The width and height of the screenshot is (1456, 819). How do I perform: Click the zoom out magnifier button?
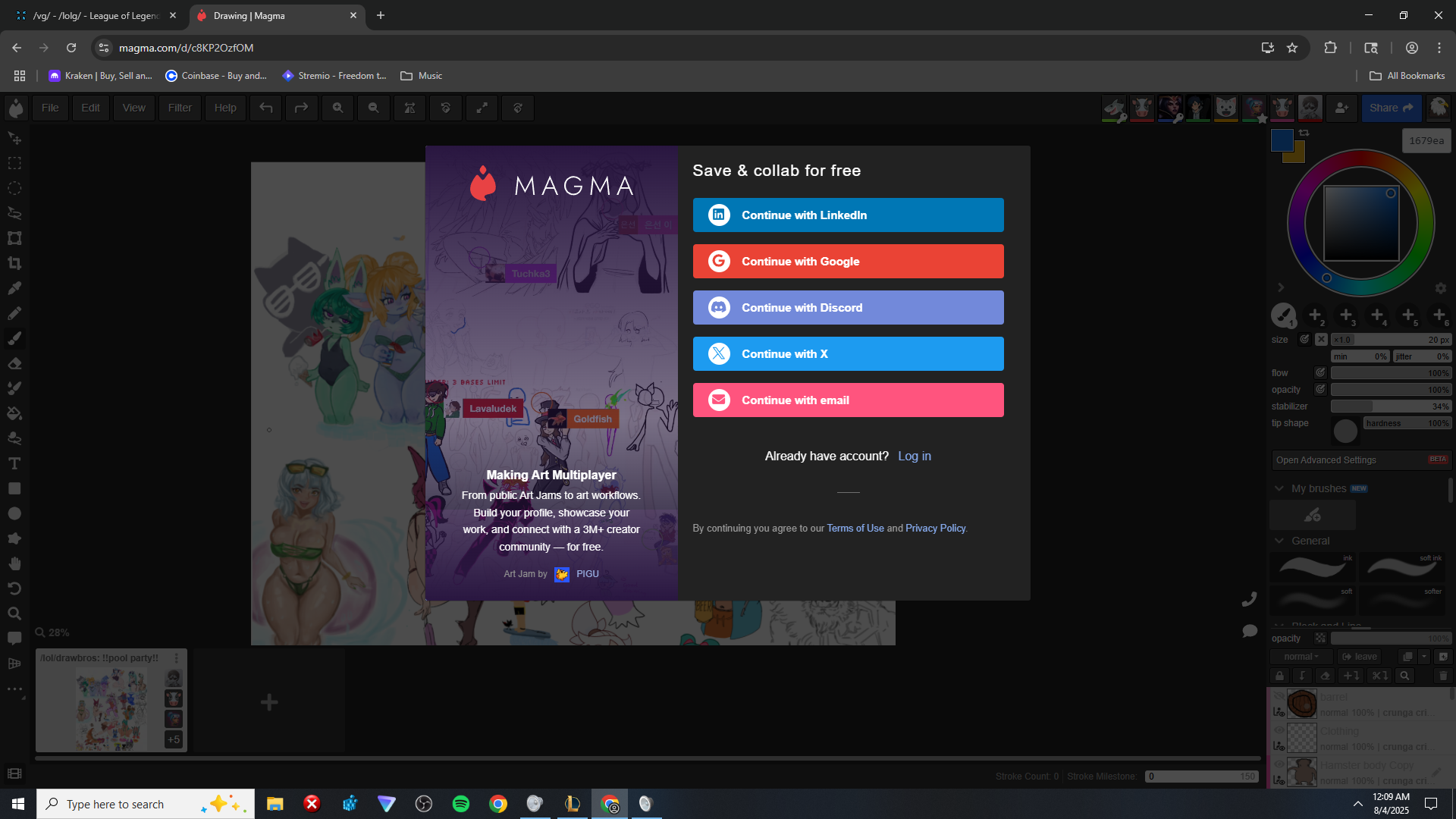coord(373,108)
